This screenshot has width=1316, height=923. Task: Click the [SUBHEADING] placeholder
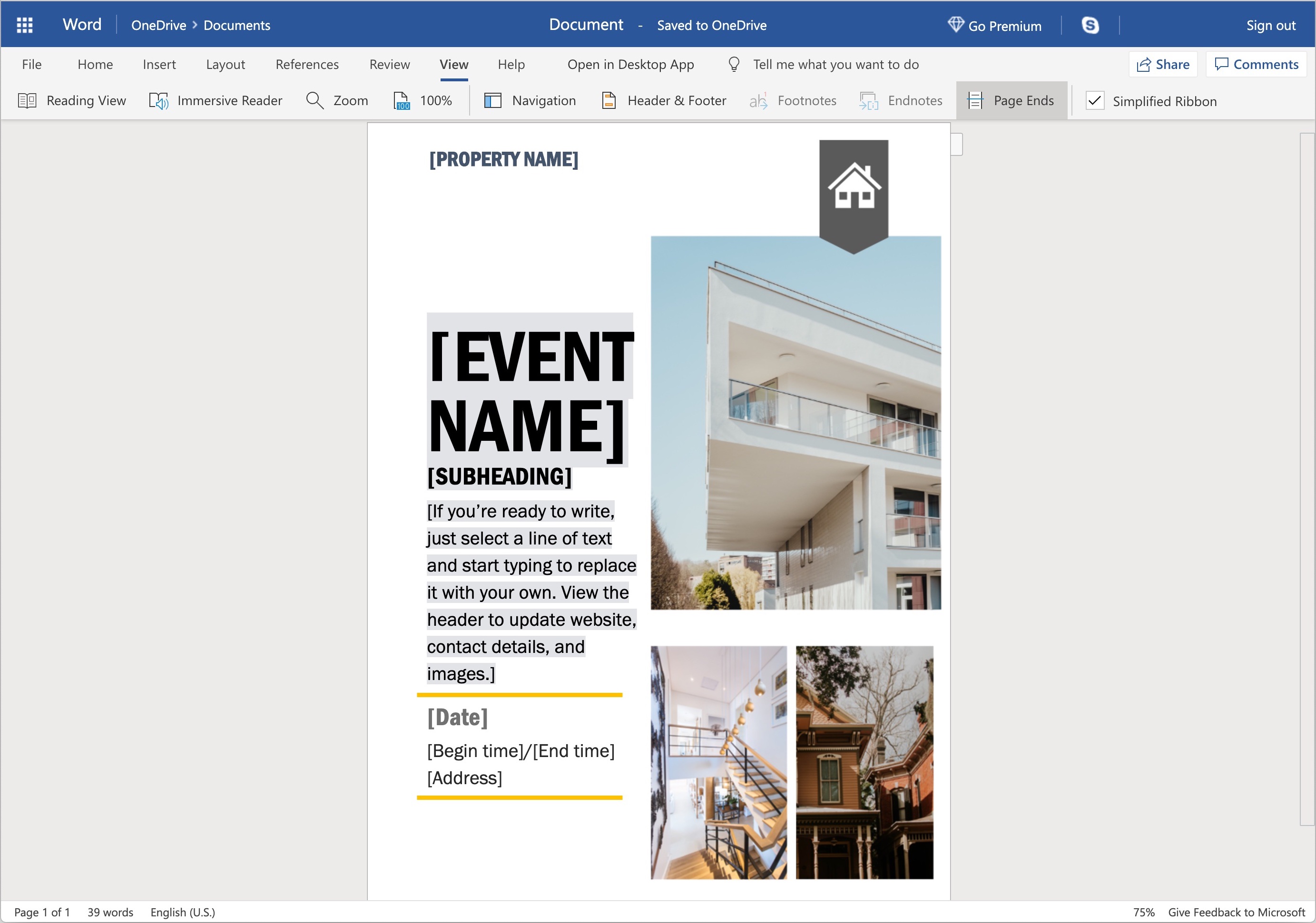point(499,476)
